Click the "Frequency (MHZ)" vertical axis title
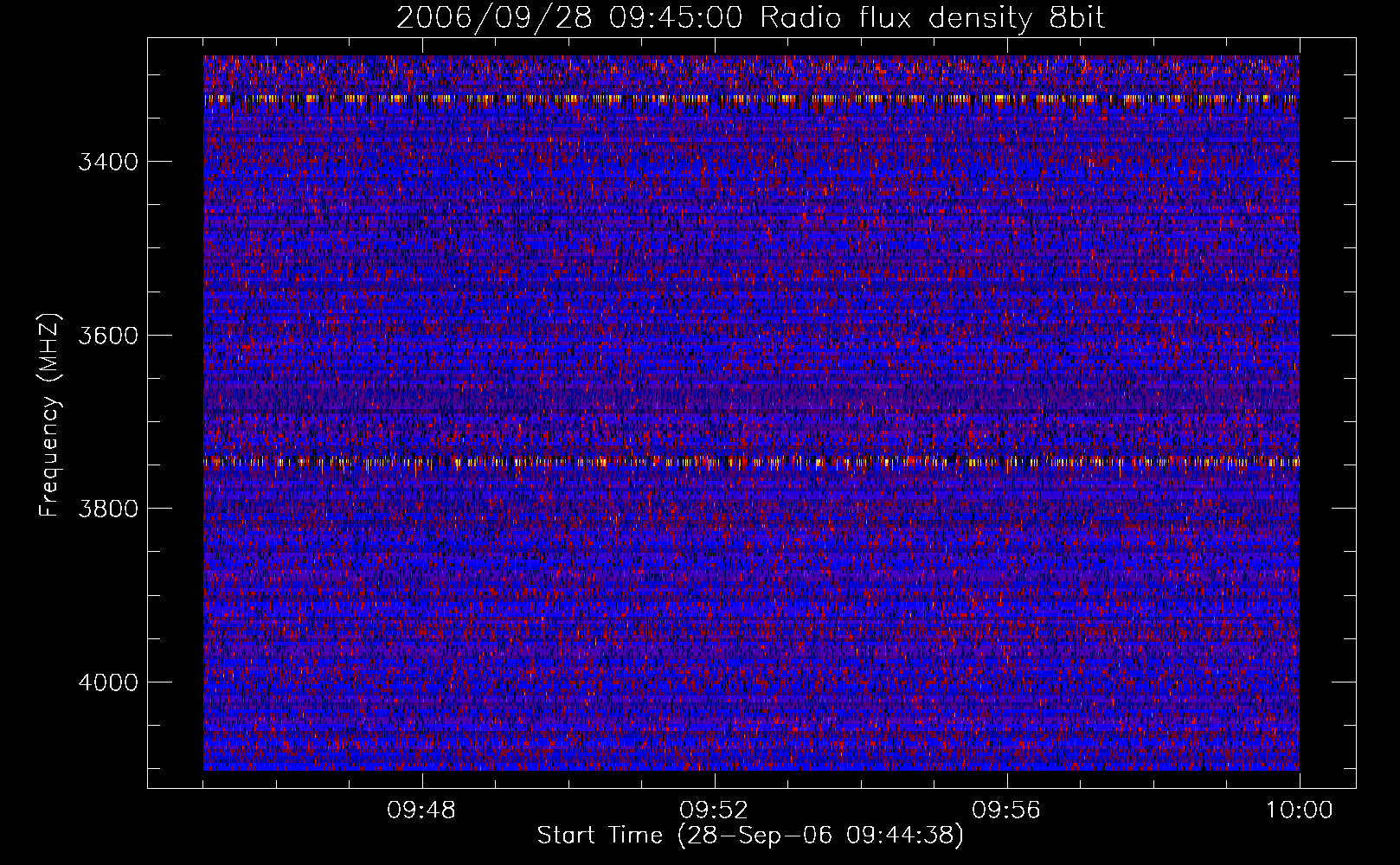1400x865 pixels. (49, 415)
